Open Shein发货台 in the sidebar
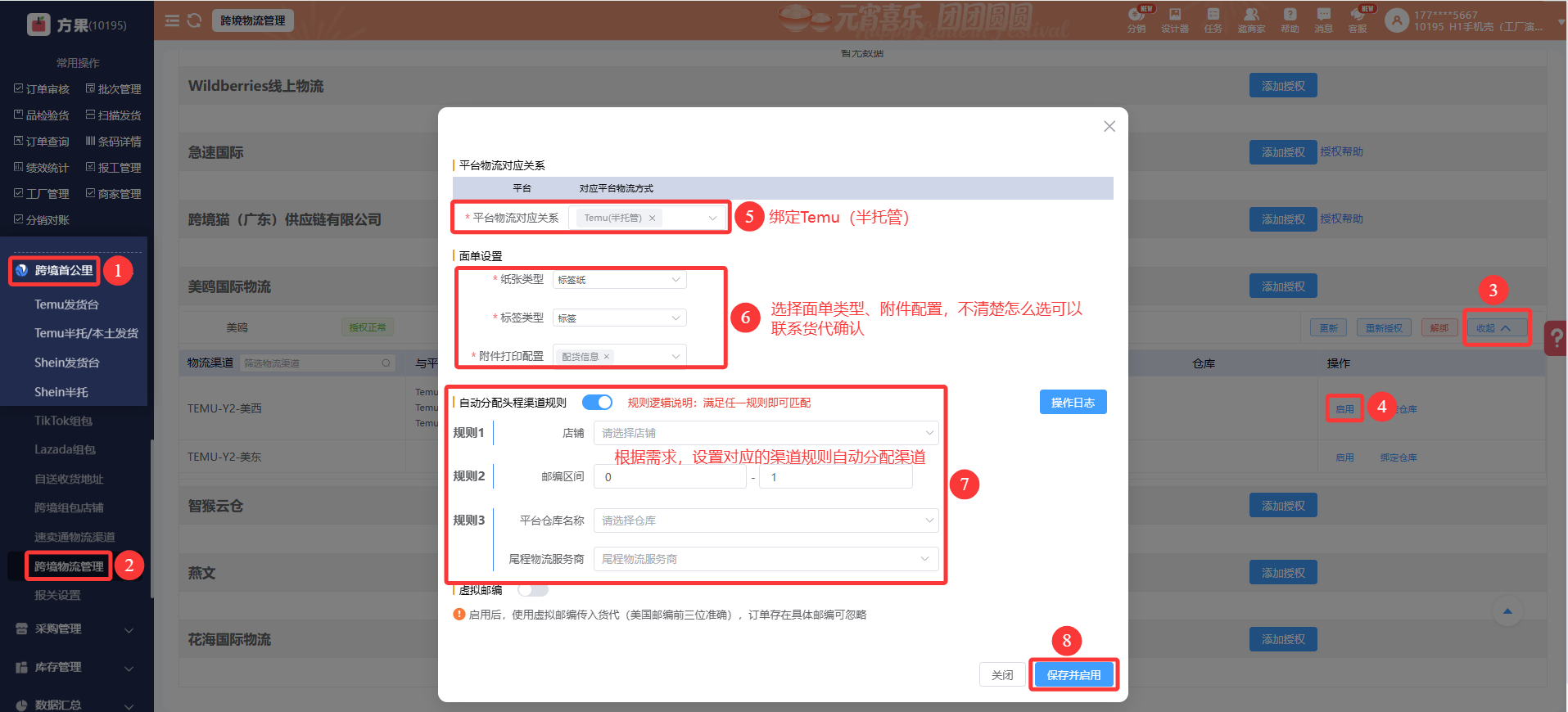 [x=66, y=363]
